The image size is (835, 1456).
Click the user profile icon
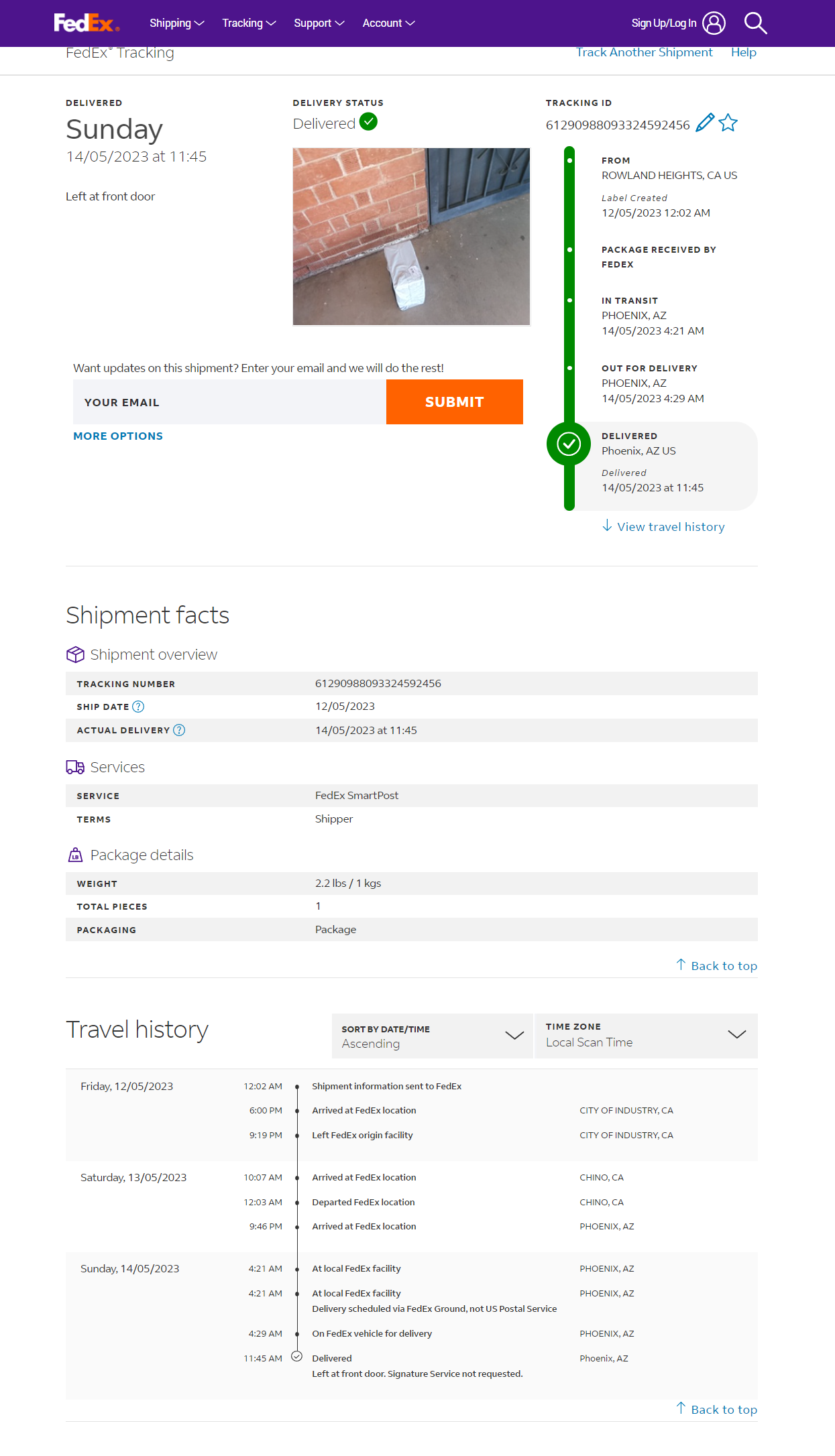click(714, 23)
